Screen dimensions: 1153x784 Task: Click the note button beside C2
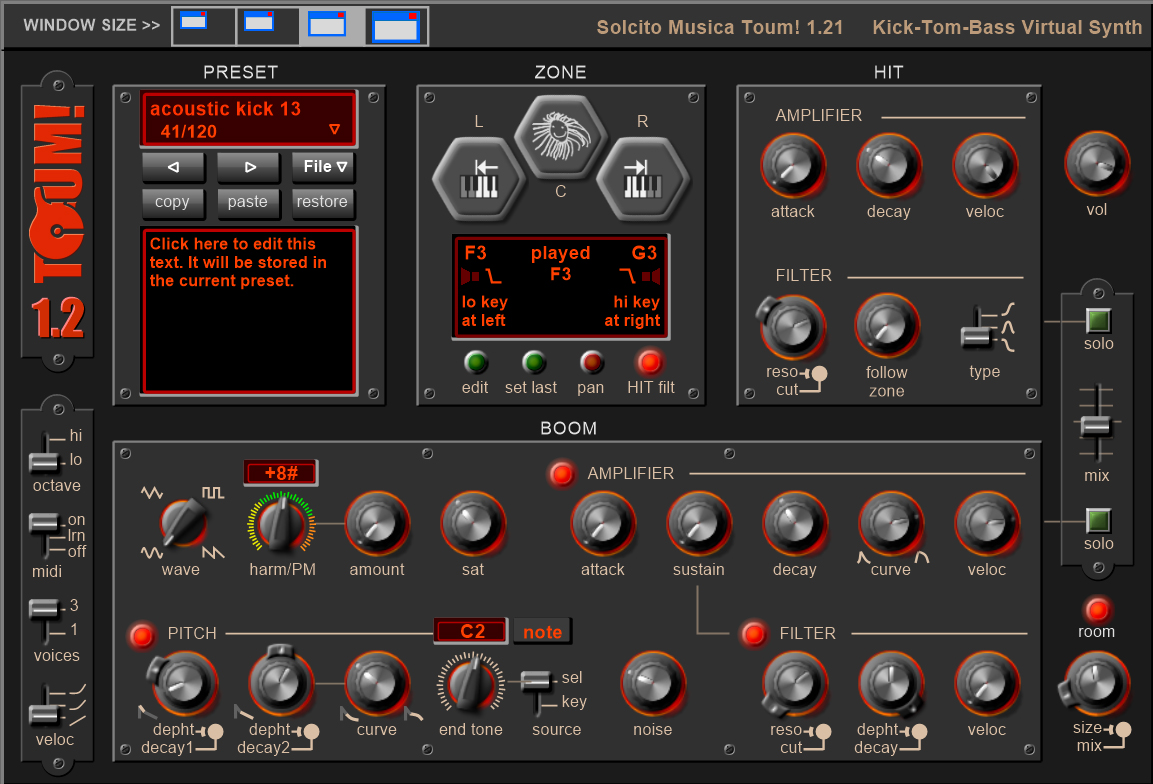coord(543,632)
